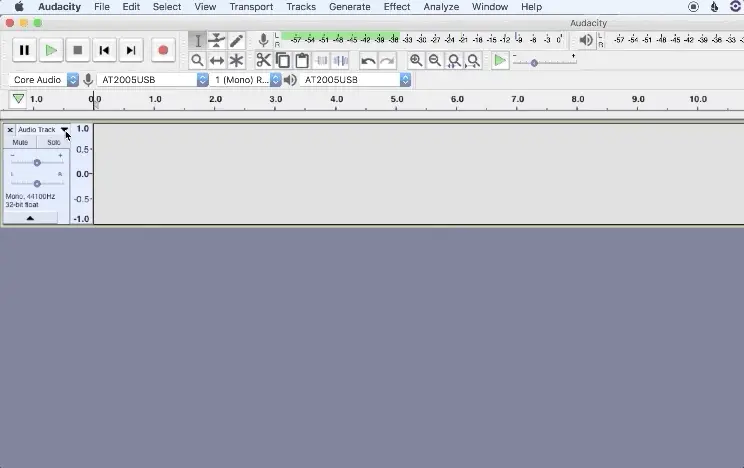This screenshot has width=744, height=468.
Task: Pause playback with the Pause button
Action: coord(24,50)
